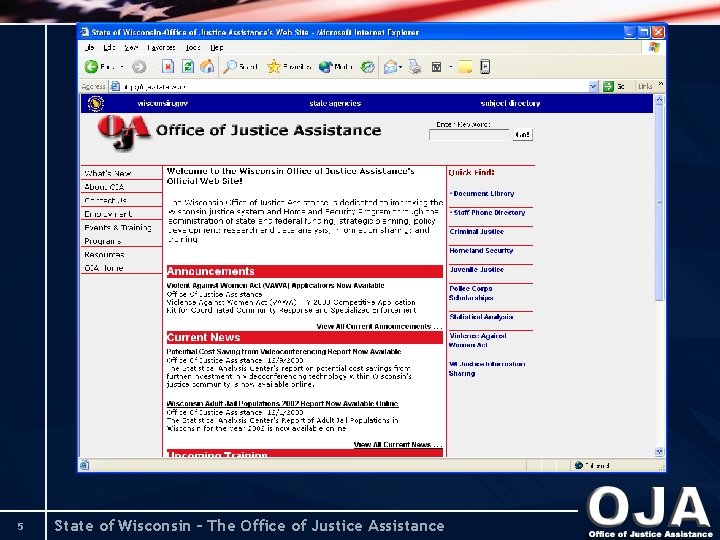
Task: Click the green Go arrow beside the address bar
Action: point(608,86)
